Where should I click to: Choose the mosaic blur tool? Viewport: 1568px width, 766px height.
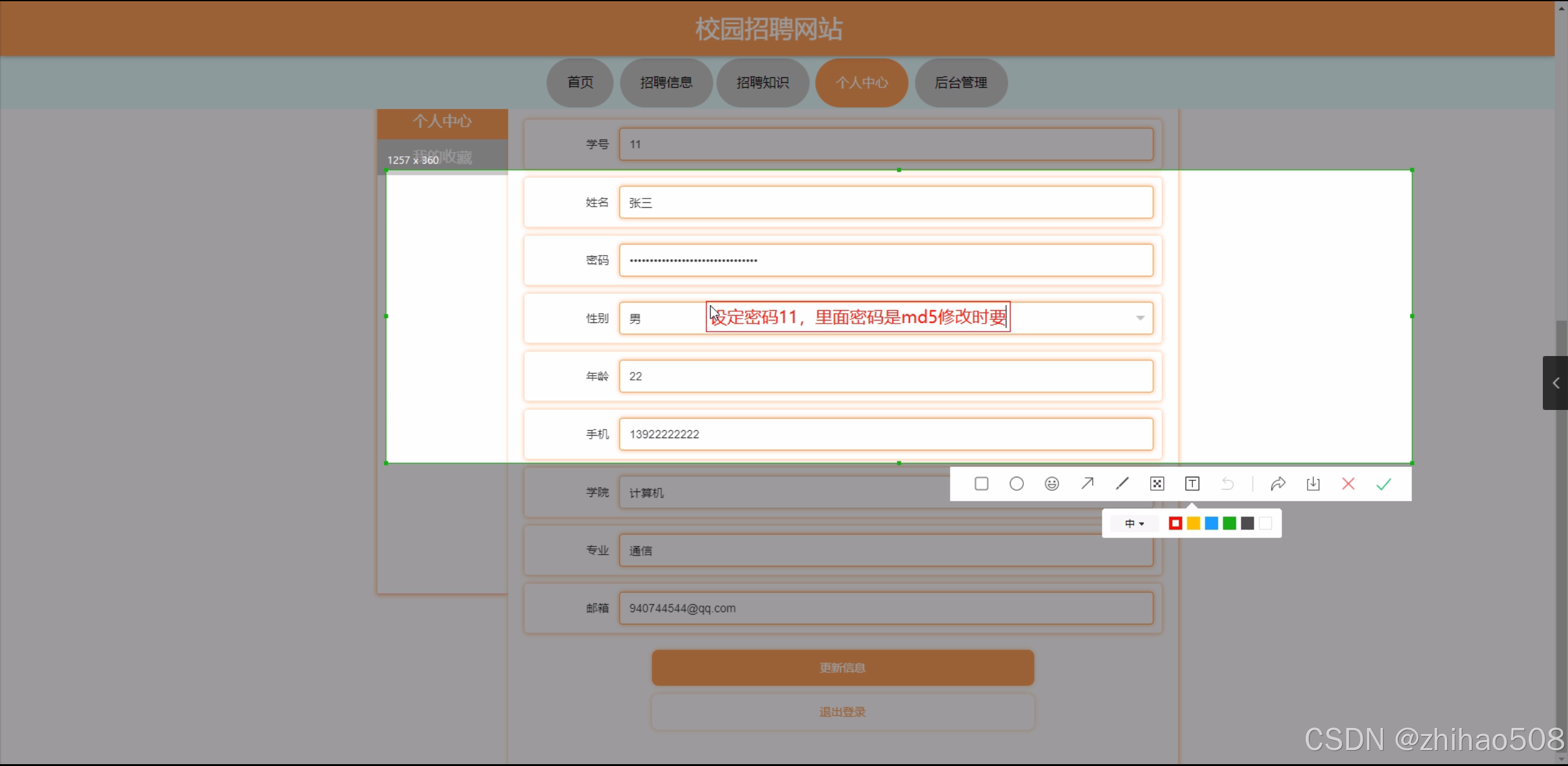(1157, 484)
